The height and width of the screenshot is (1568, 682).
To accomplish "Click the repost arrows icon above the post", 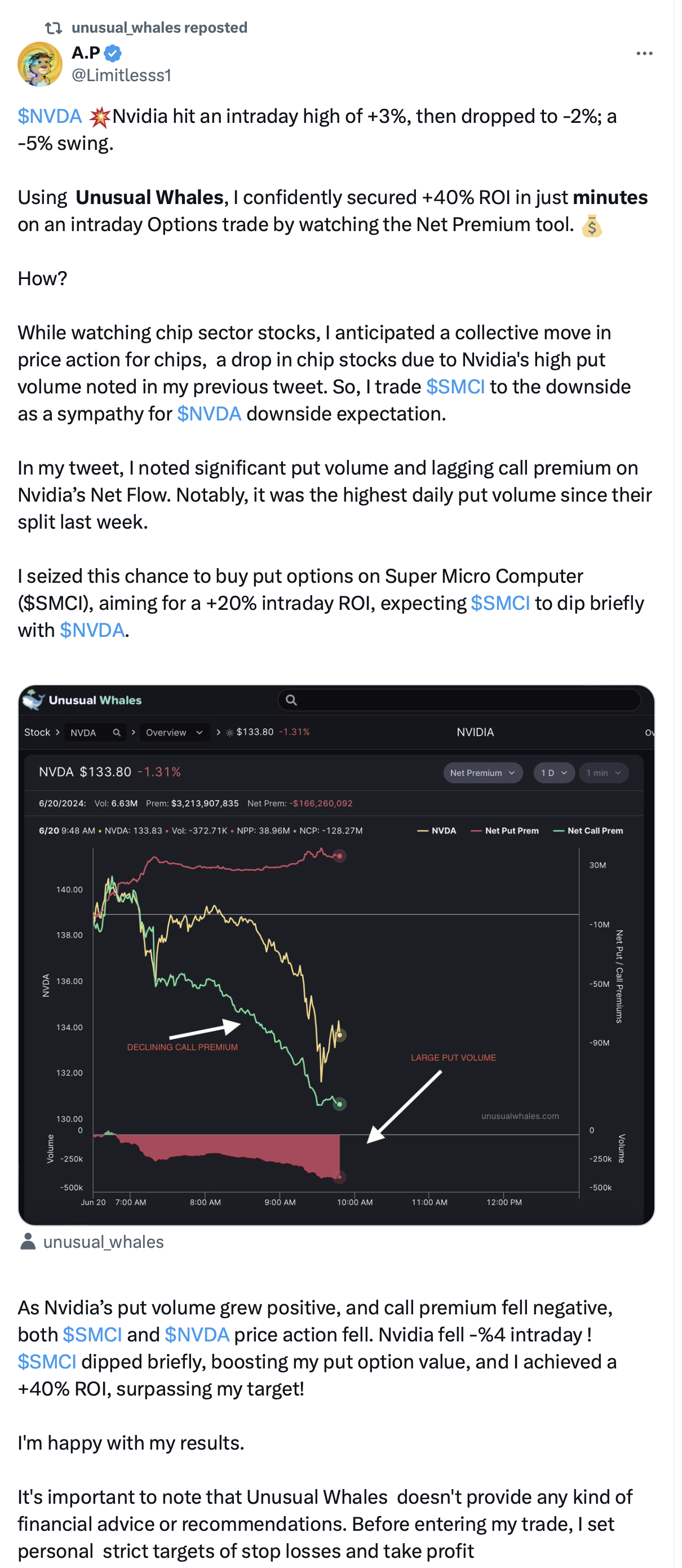I will pos(54,28).
